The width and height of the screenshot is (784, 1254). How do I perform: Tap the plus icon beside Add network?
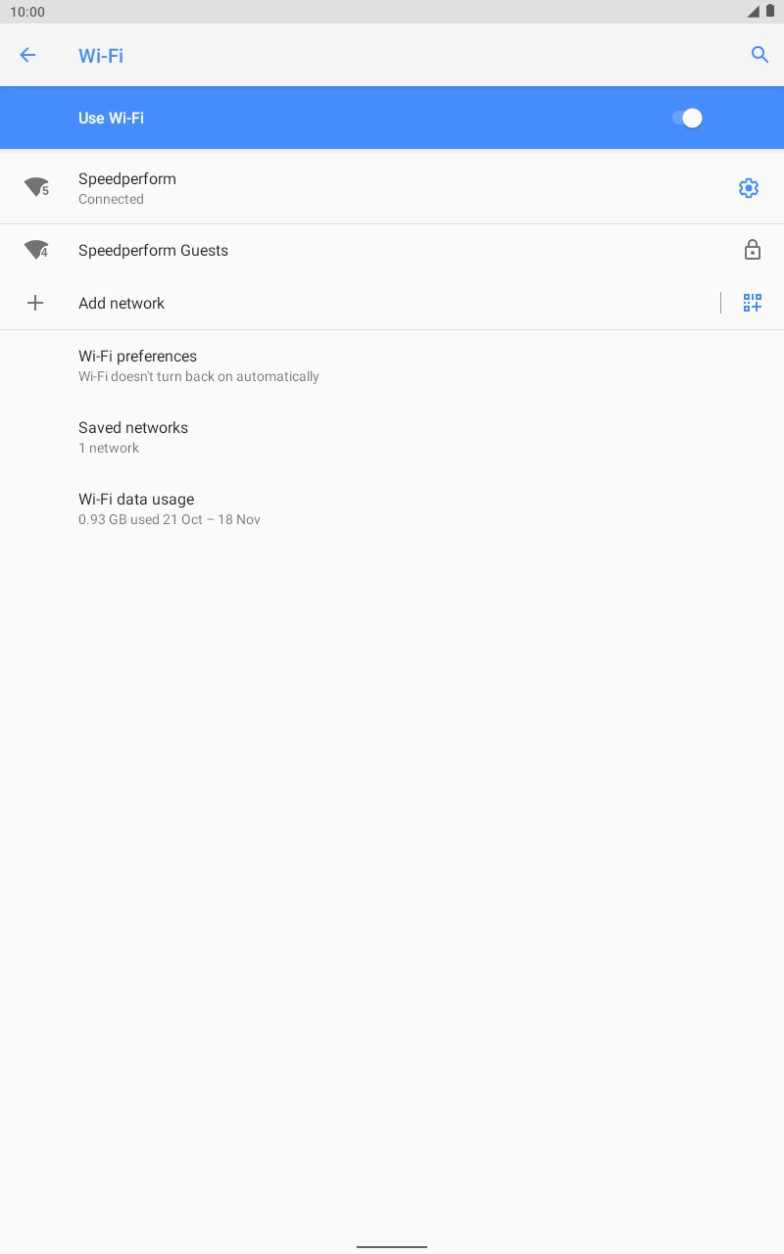click(x=35, y=303)
